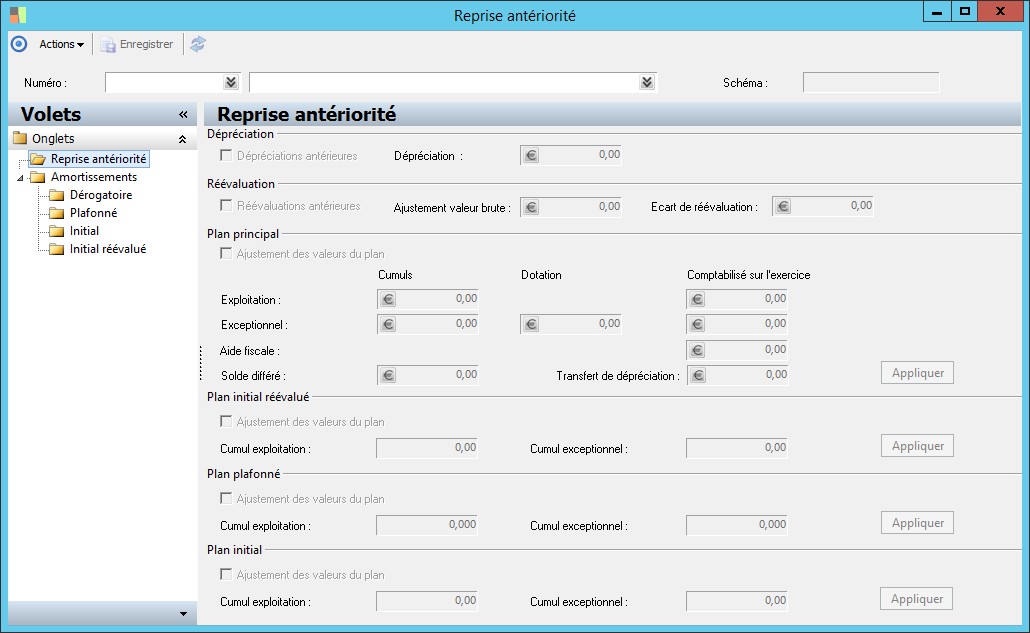
Task: Click the Schéma input field
Action: click(x=871, y=83)
